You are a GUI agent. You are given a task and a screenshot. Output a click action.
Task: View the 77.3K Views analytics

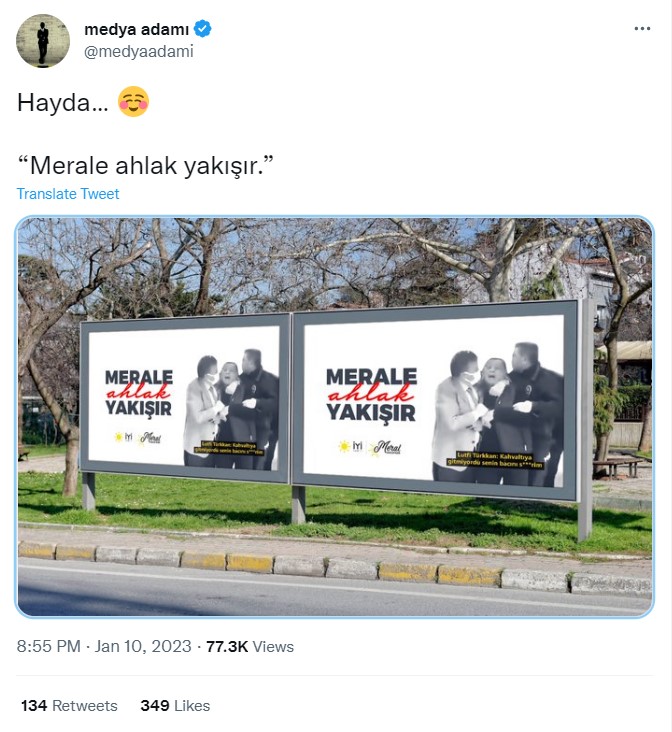[250, 647]
